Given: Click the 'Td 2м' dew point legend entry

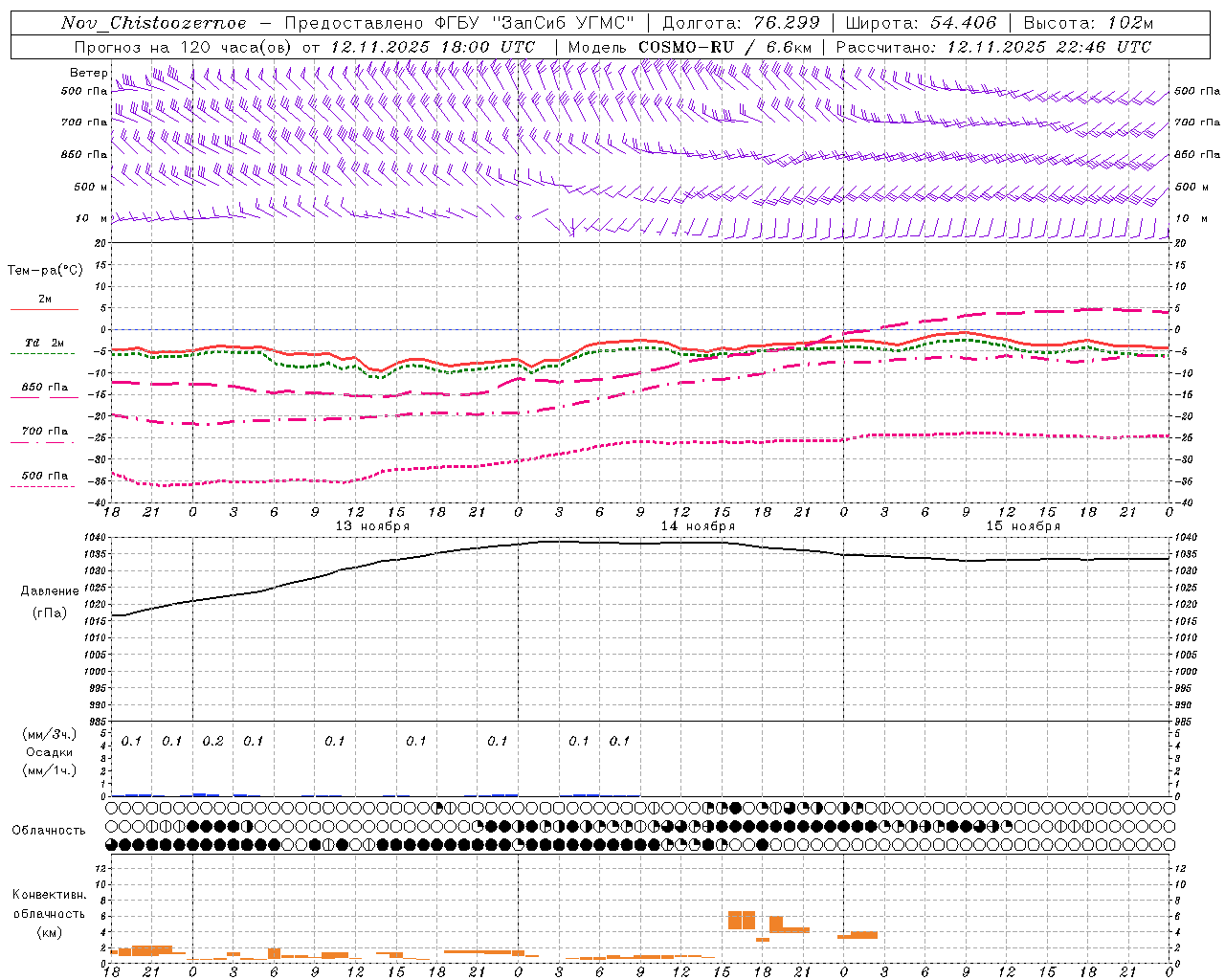Looking at the screenshot, I should click(45, 343).
